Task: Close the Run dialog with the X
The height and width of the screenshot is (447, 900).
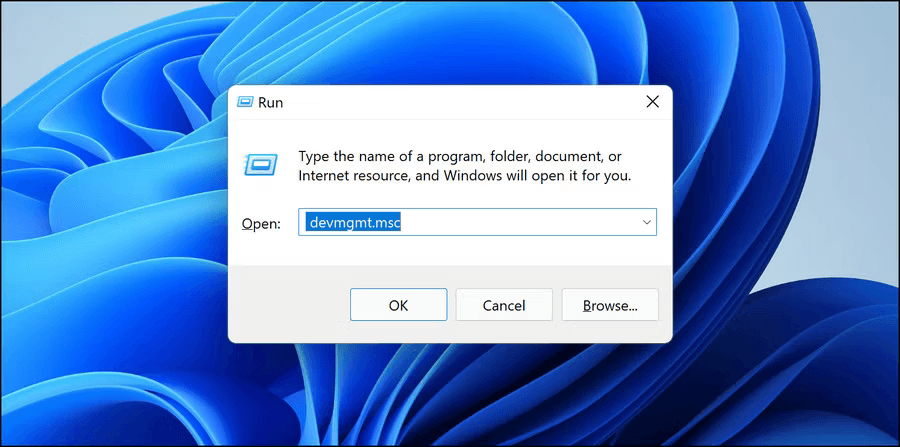Action: [x=652, y=102]
